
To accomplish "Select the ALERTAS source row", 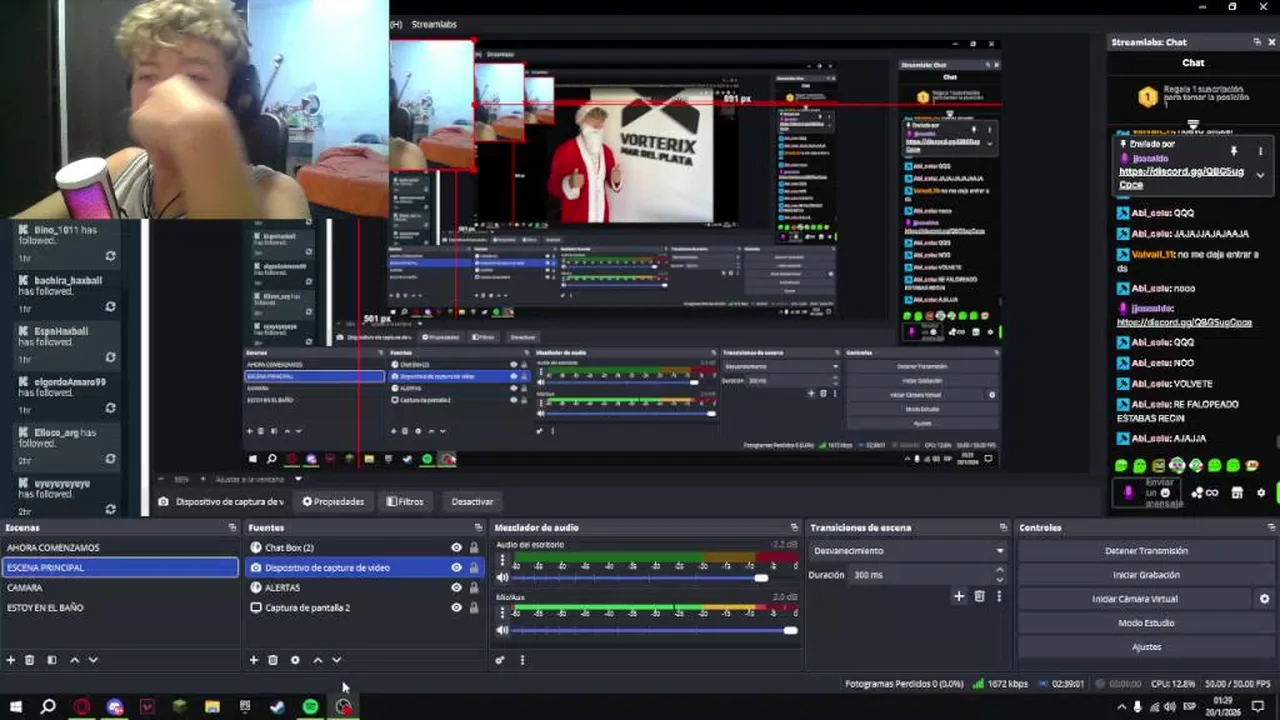I will pyautogui.click(x=365, y=588).
